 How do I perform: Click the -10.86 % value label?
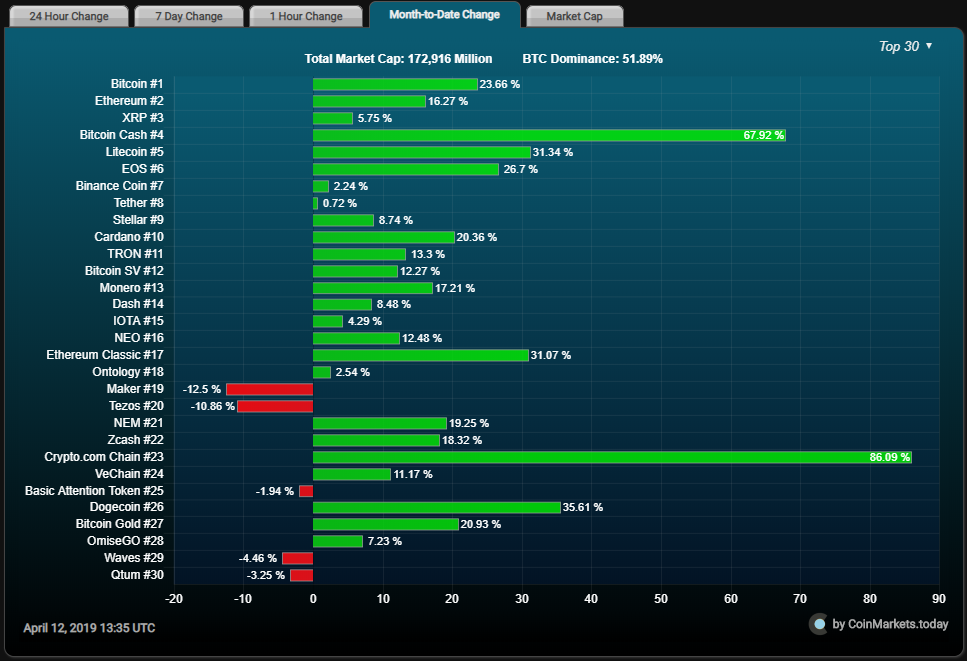[x=213, y=406]
